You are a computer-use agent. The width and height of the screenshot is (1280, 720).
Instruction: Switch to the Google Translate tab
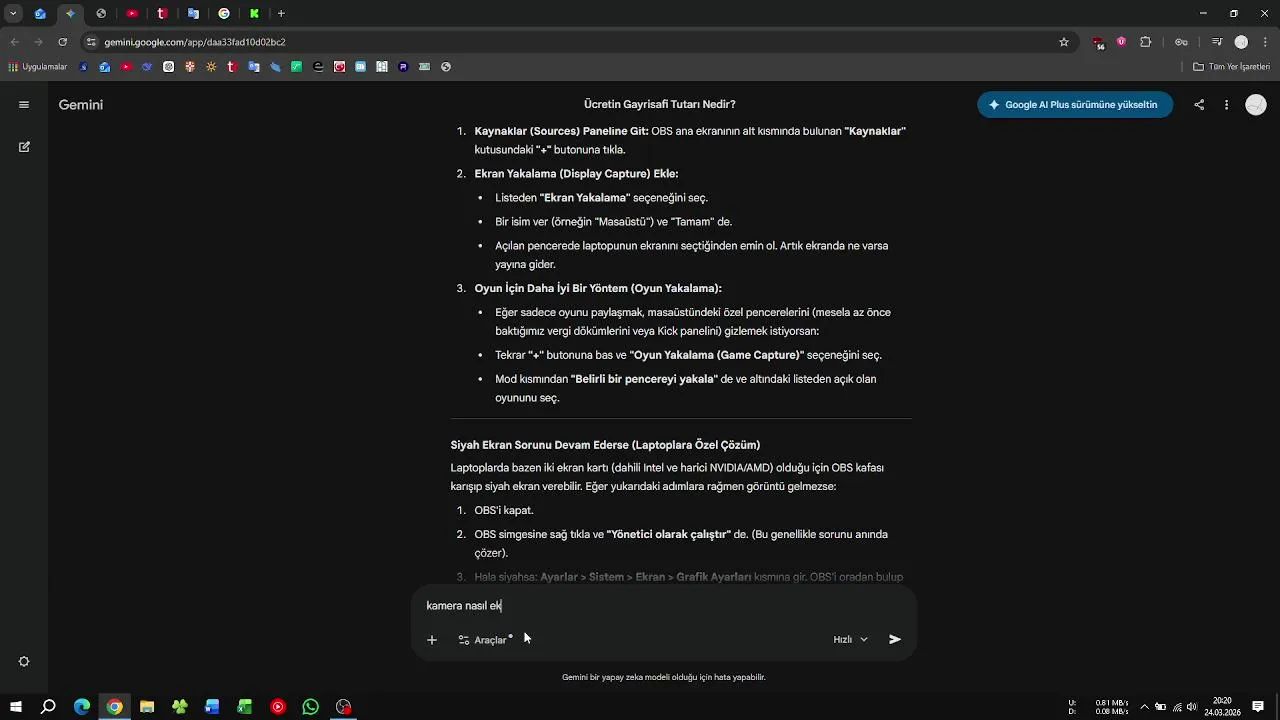(x=193, y=14)
